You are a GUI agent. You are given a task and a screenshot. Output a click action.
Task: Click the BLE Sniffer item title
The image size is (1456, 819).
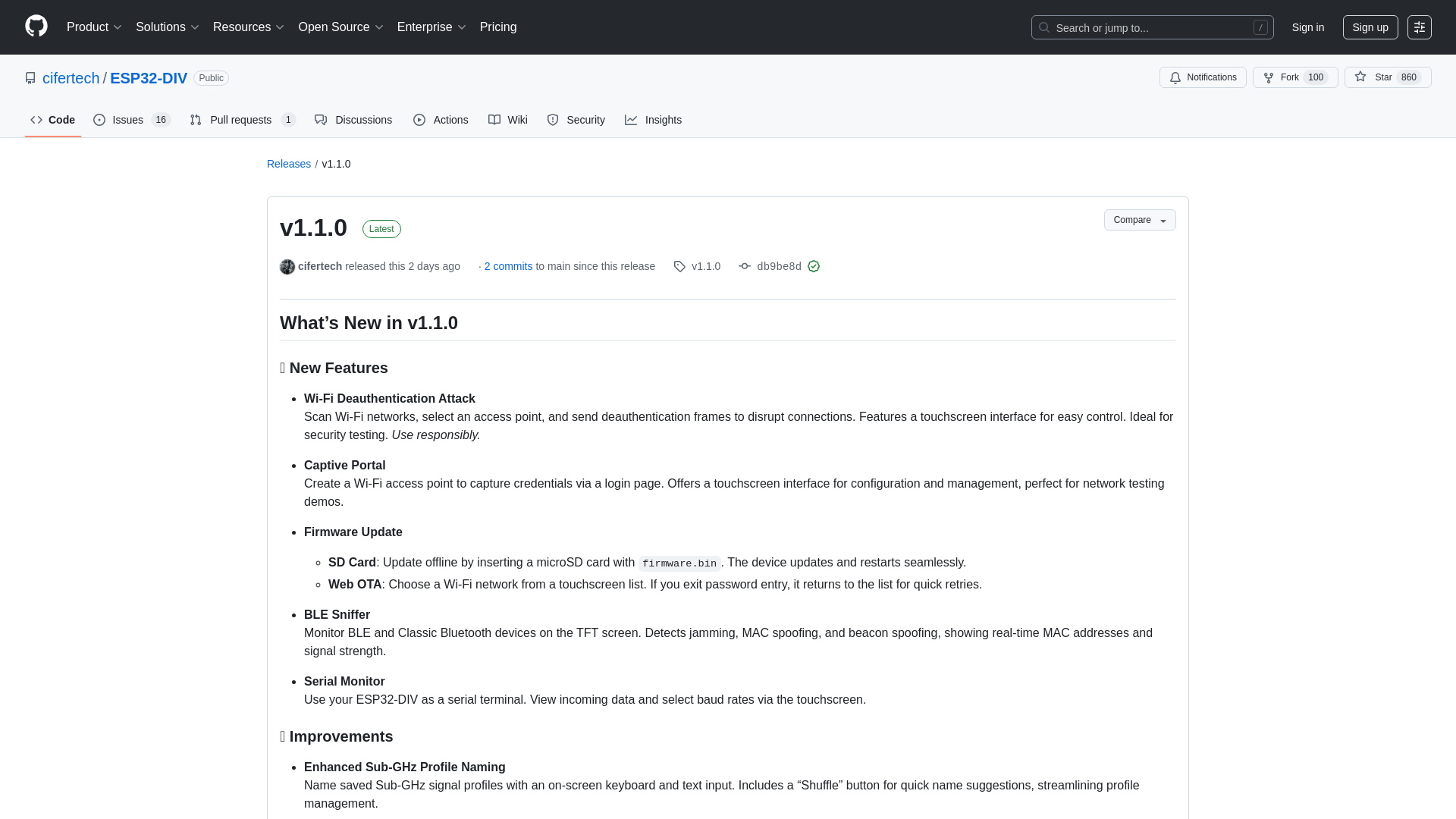point(337,615)
